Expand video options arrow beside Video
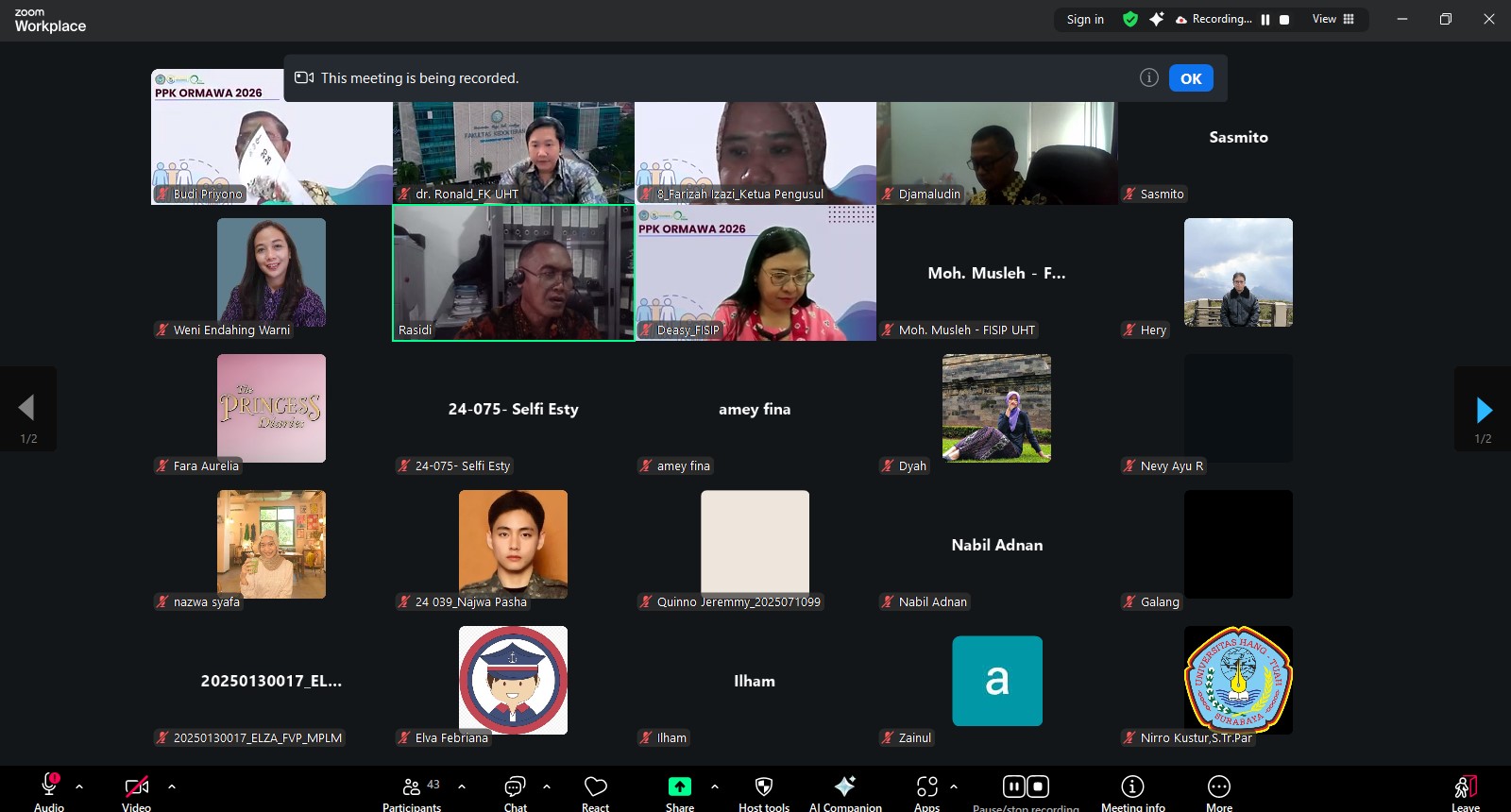 (x=172, y=786)
